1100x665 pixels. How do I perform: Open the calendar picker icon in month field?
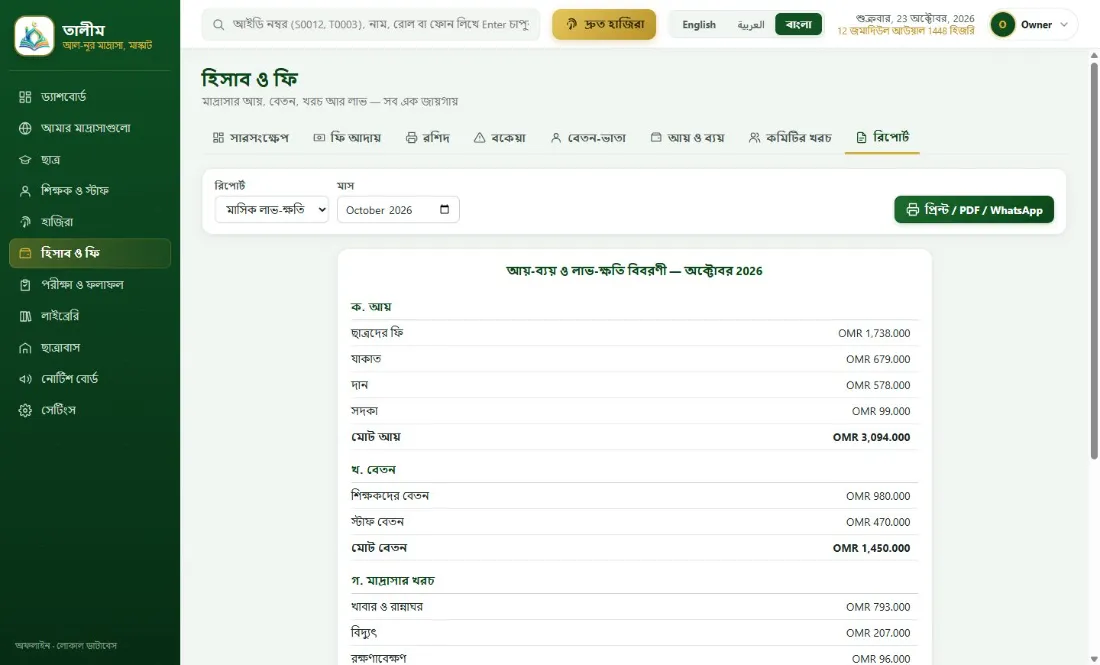tap(444, 210)
